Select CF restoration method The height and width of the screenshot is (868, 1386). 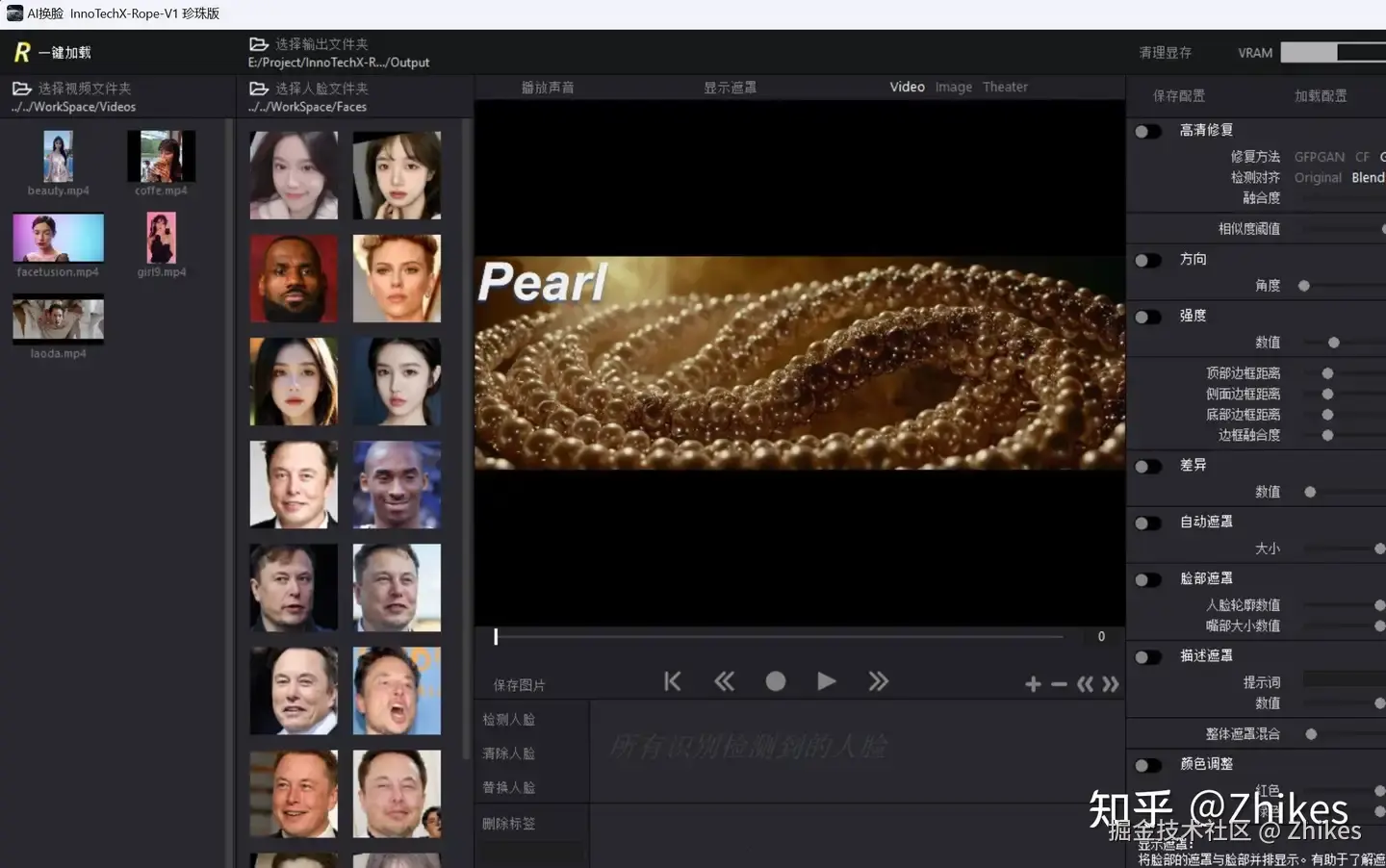1362,157
